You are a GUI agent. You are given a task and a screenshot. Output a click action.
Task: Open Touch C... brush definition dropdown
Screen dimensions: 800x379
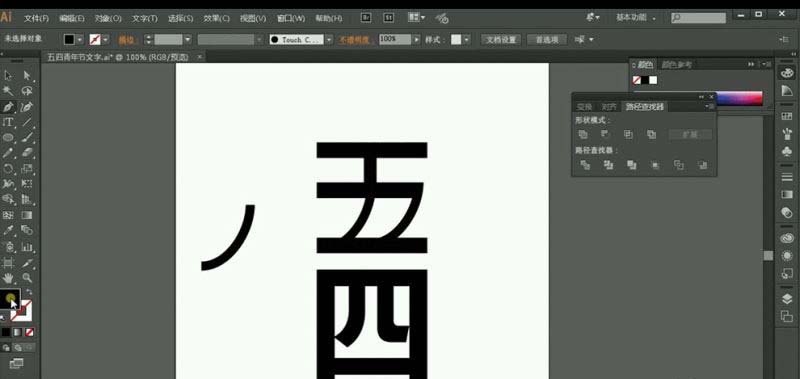329,39
